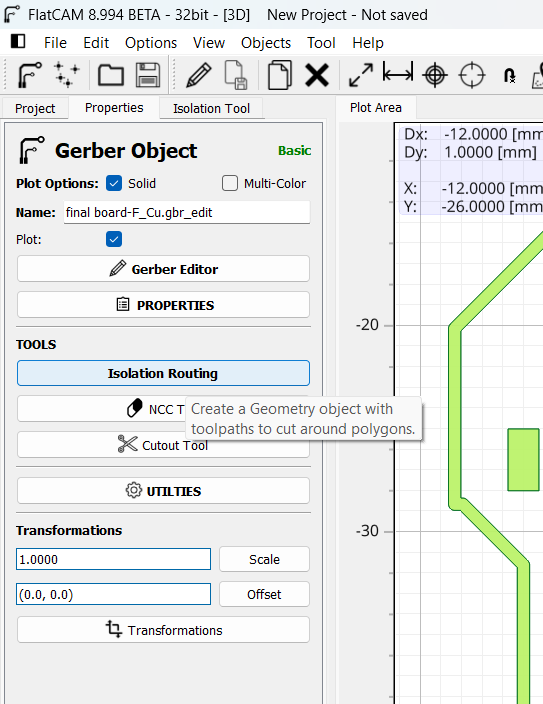Click the Jump to Location magnet icon

coord(509,75)
